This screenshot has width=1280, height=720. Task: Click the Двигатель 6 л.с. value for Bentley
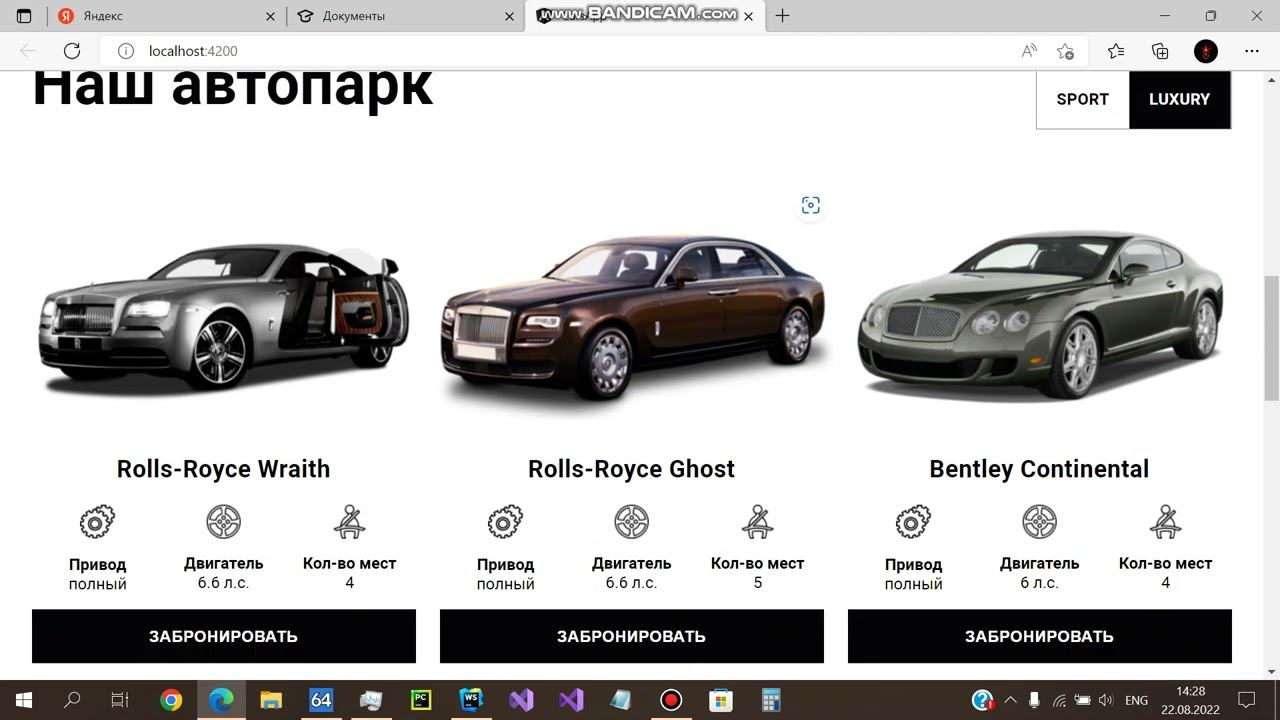[x=1039, y=583]
